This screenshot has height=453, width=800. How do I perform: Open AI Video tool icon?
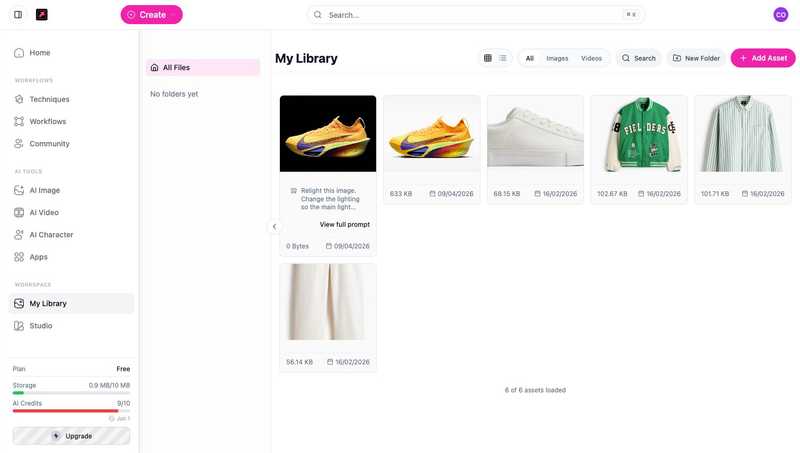click(x=19, y=213)
